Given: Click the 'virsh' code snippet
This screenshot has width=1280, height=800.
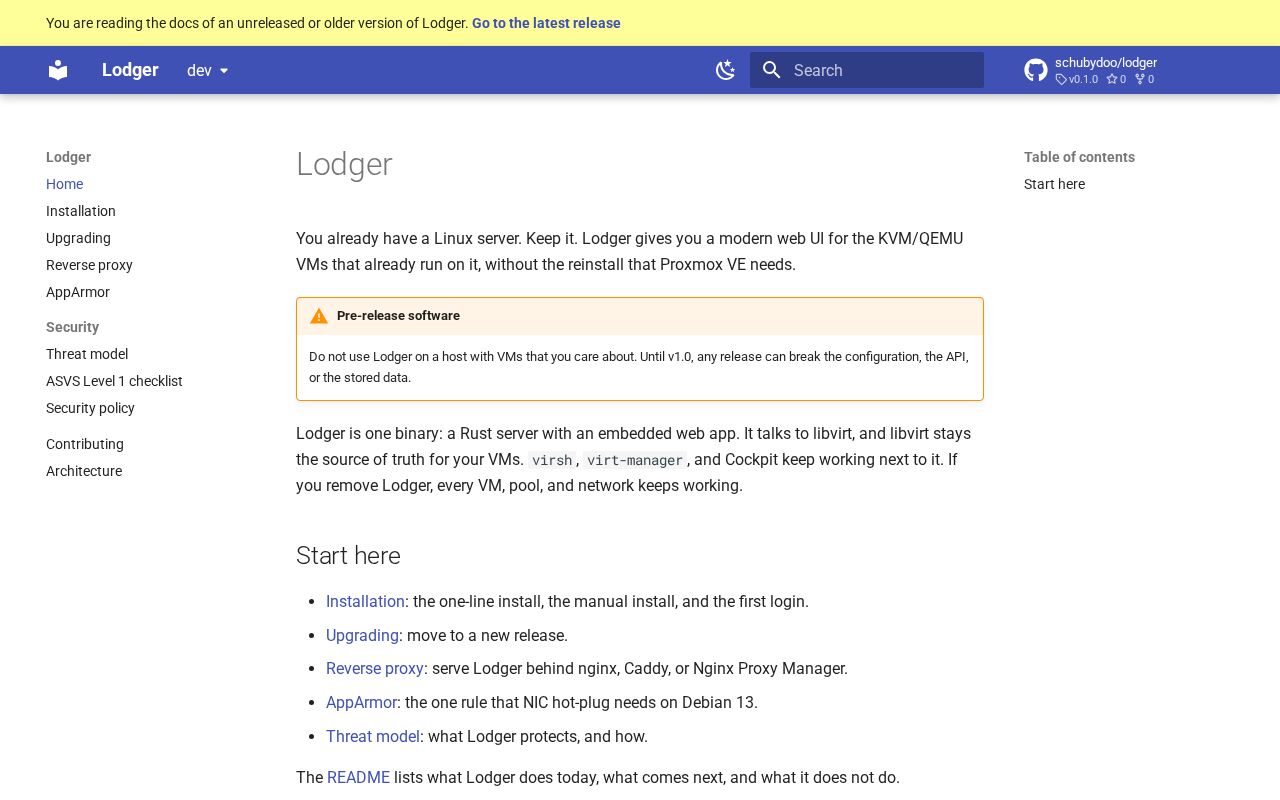Looking at the screenshot, I should coord(552,460).
